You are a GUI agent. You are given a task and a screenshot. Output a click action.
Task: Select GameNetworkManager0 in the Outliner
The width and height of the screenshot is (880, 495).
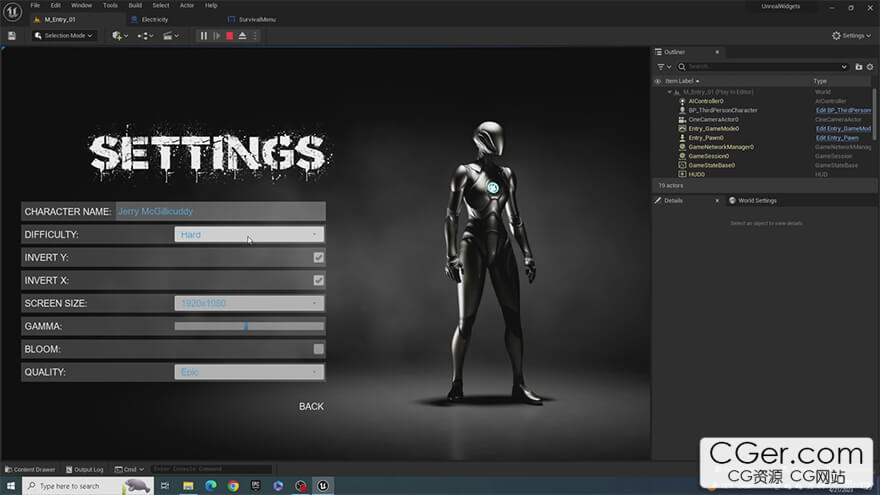tap(721, 147)
